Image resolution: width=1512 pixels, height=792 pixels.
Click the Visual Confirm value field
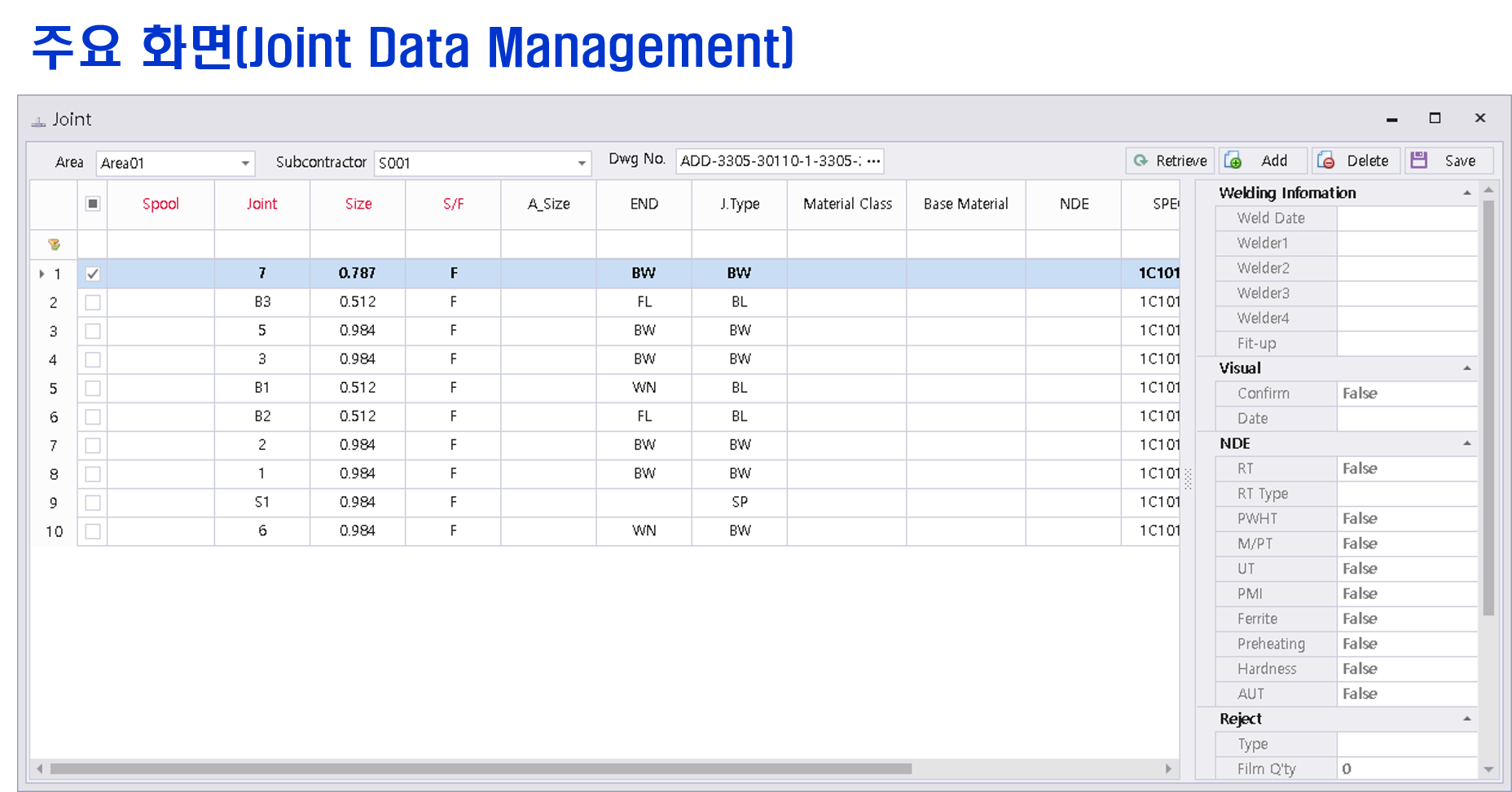click(x=1406, y=394)
